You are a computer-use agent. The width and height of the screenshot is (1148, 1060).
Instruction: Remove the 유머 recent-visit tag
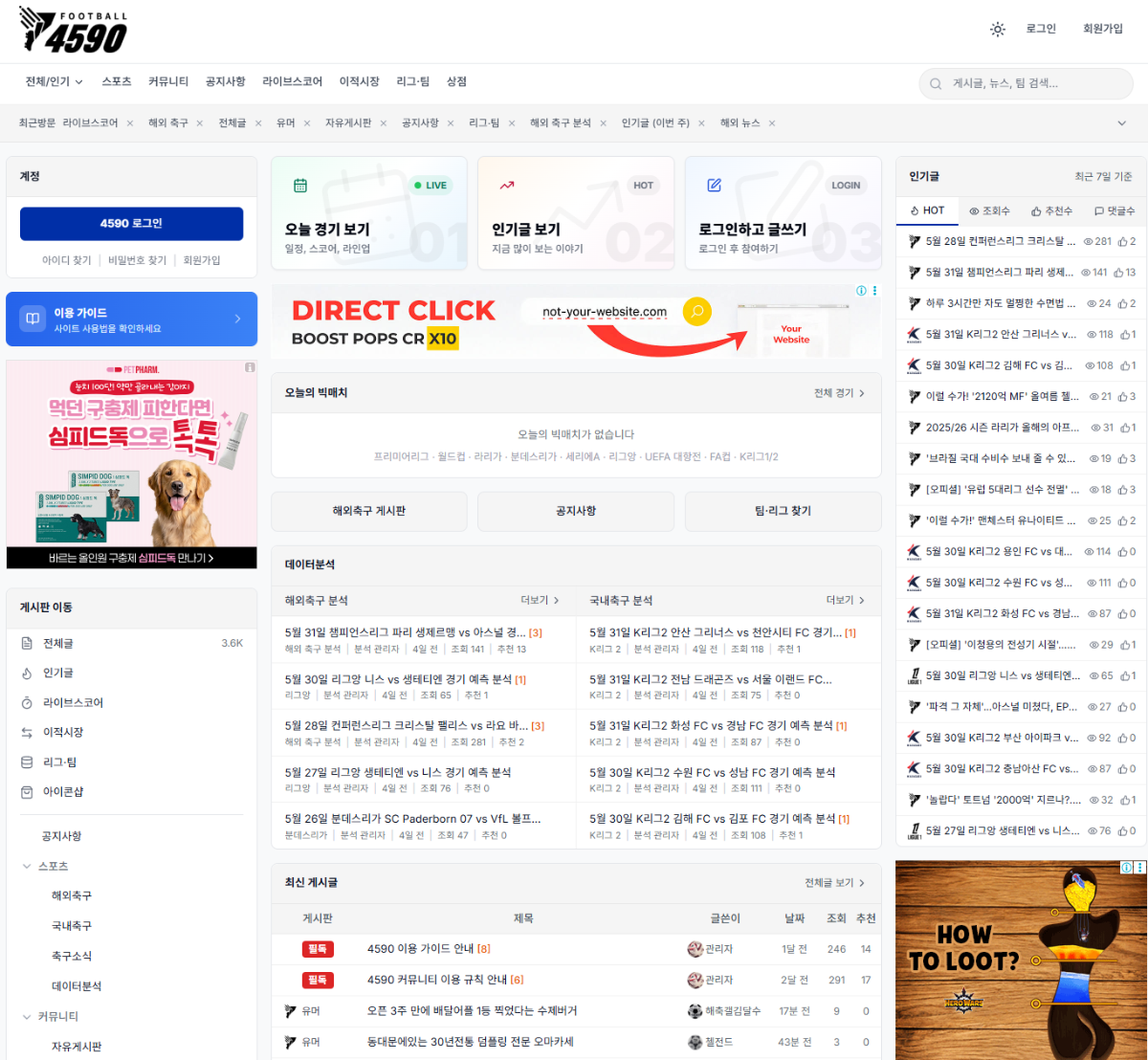[x=307, y=123]
